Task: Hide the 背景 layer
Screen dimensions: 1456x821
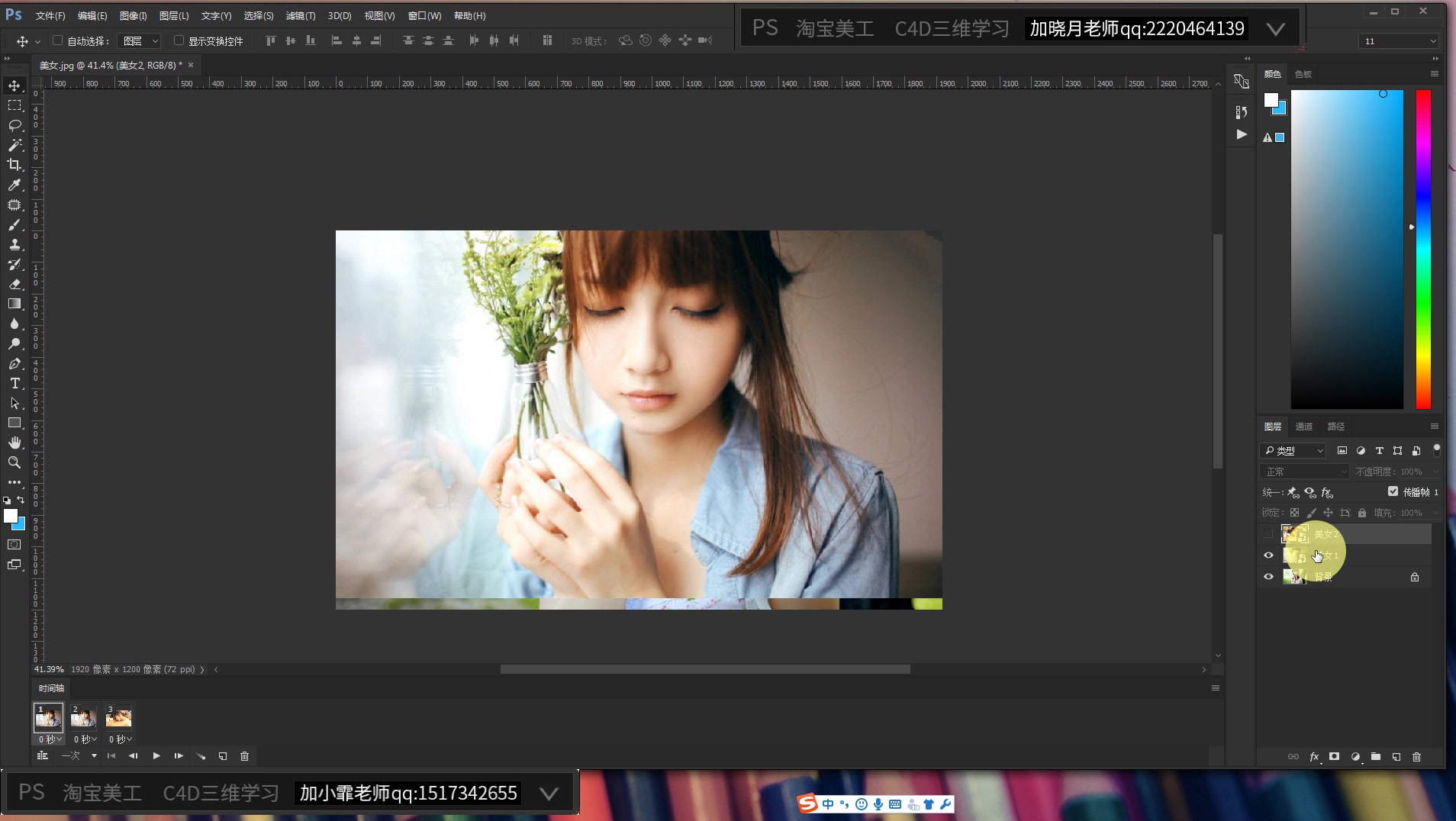Action: pyautogui.click(x=1268, y=577)
